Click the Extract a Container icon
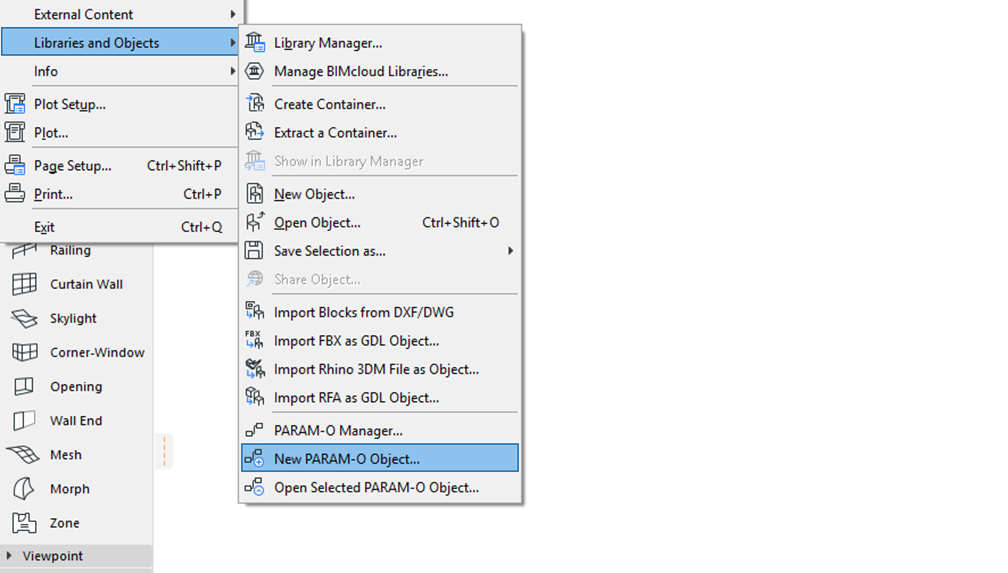The height and width of the screenshot is (573, 1008). (255, 132)
